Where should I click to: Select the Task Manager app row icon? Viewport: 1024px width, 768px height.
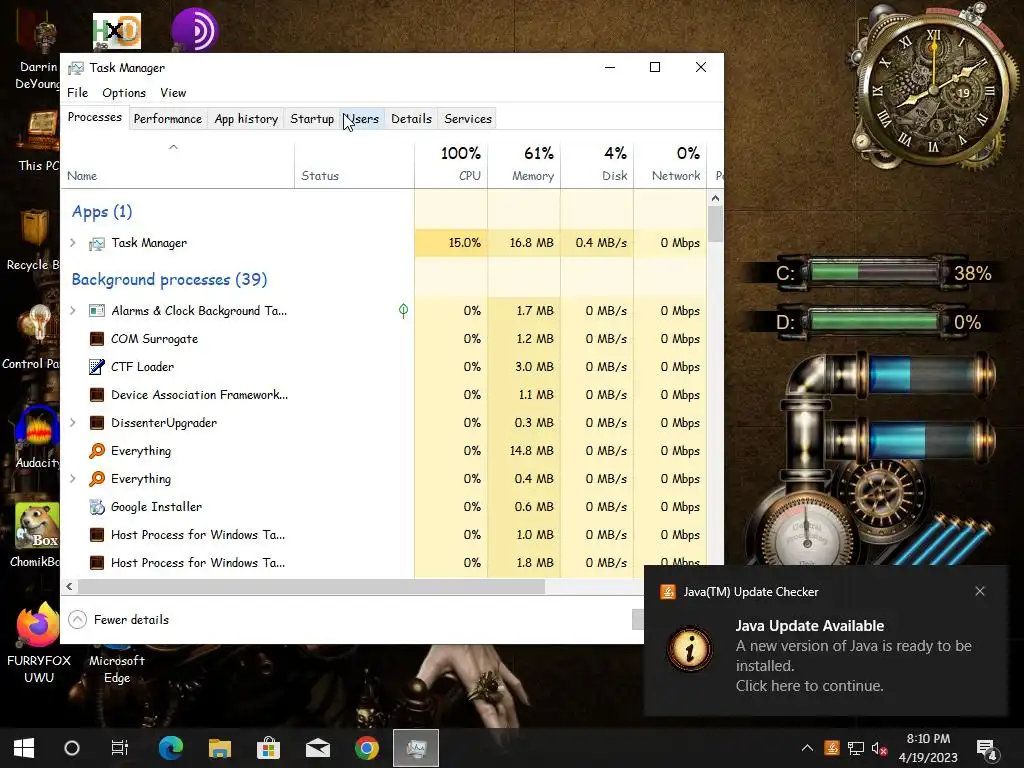point(97,244)
